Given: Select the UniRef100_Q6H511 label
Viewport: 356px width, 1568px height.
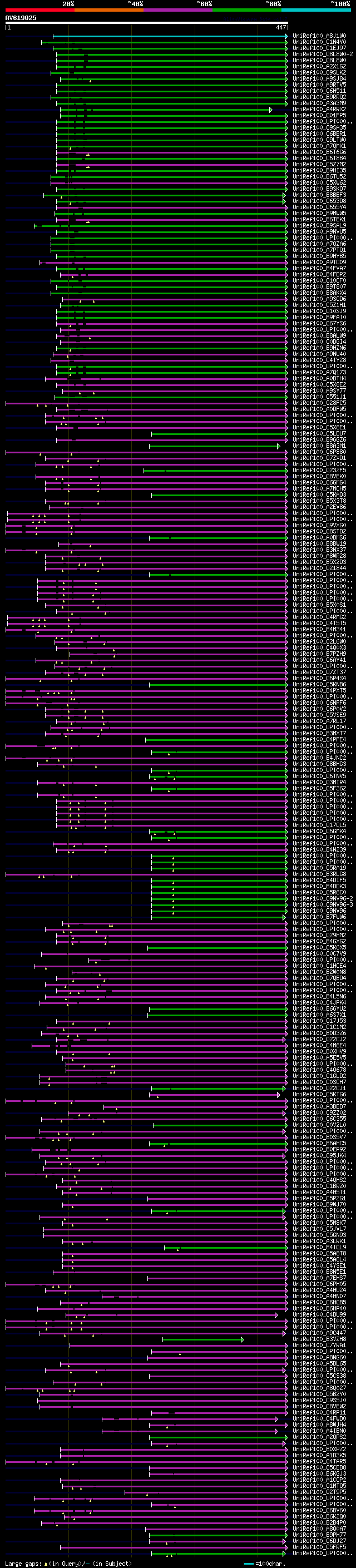Looking at the screenshot, I should pos(319,91).
